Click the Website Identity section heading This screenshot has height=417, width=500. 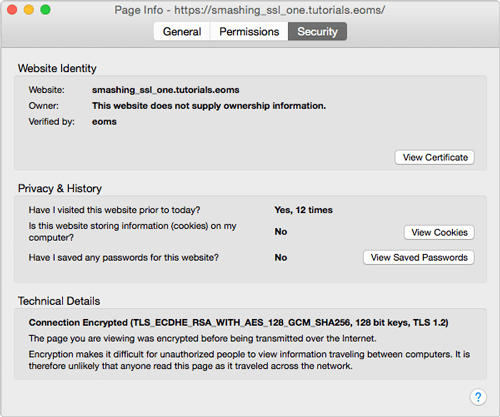(57, 68)
